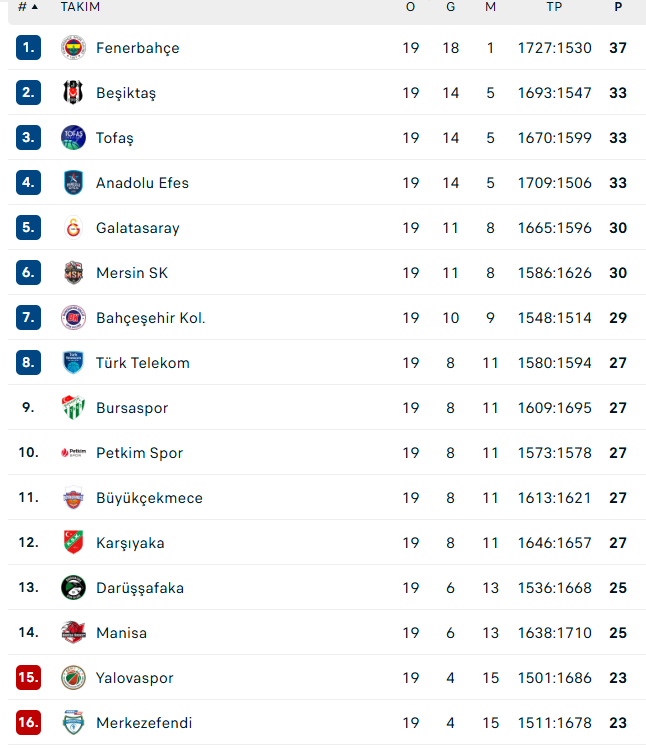Sort table by rank # column
The height and width of the screenshot is (748, 646).
pyautogui.click(x=27, y=7)
